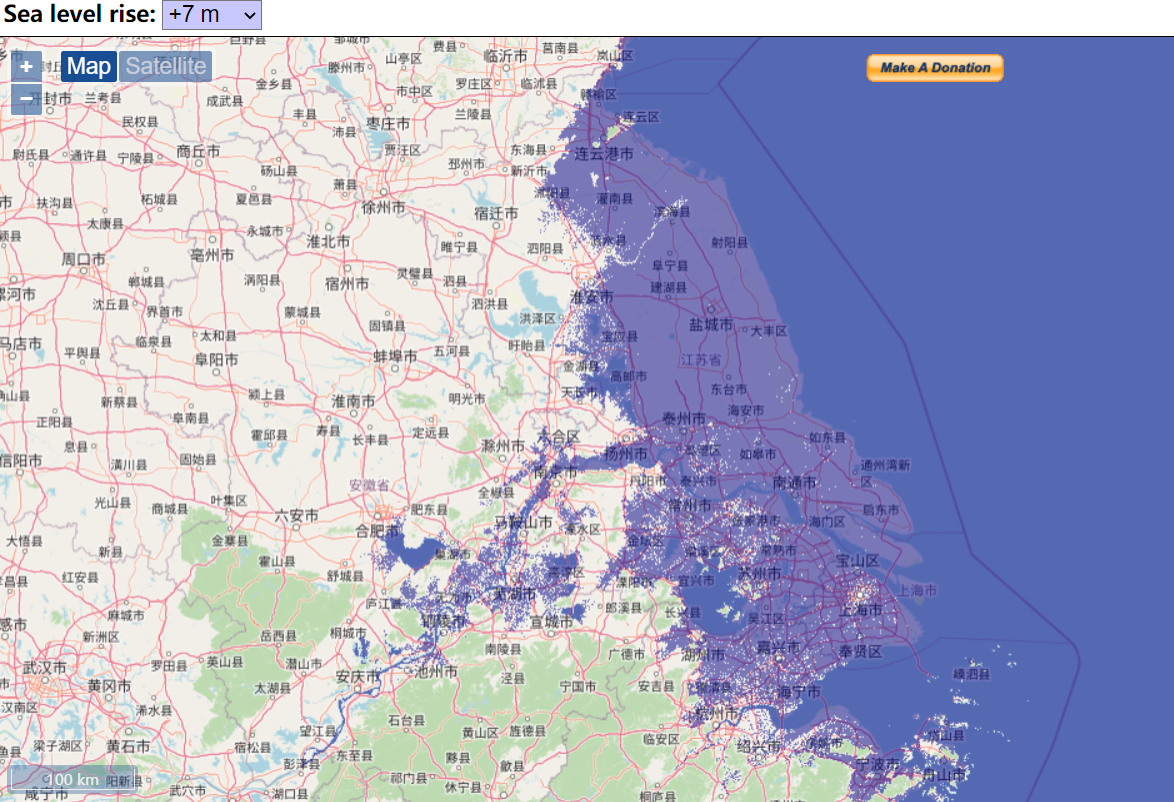Zoom in with the plus button

click(26, 67)
